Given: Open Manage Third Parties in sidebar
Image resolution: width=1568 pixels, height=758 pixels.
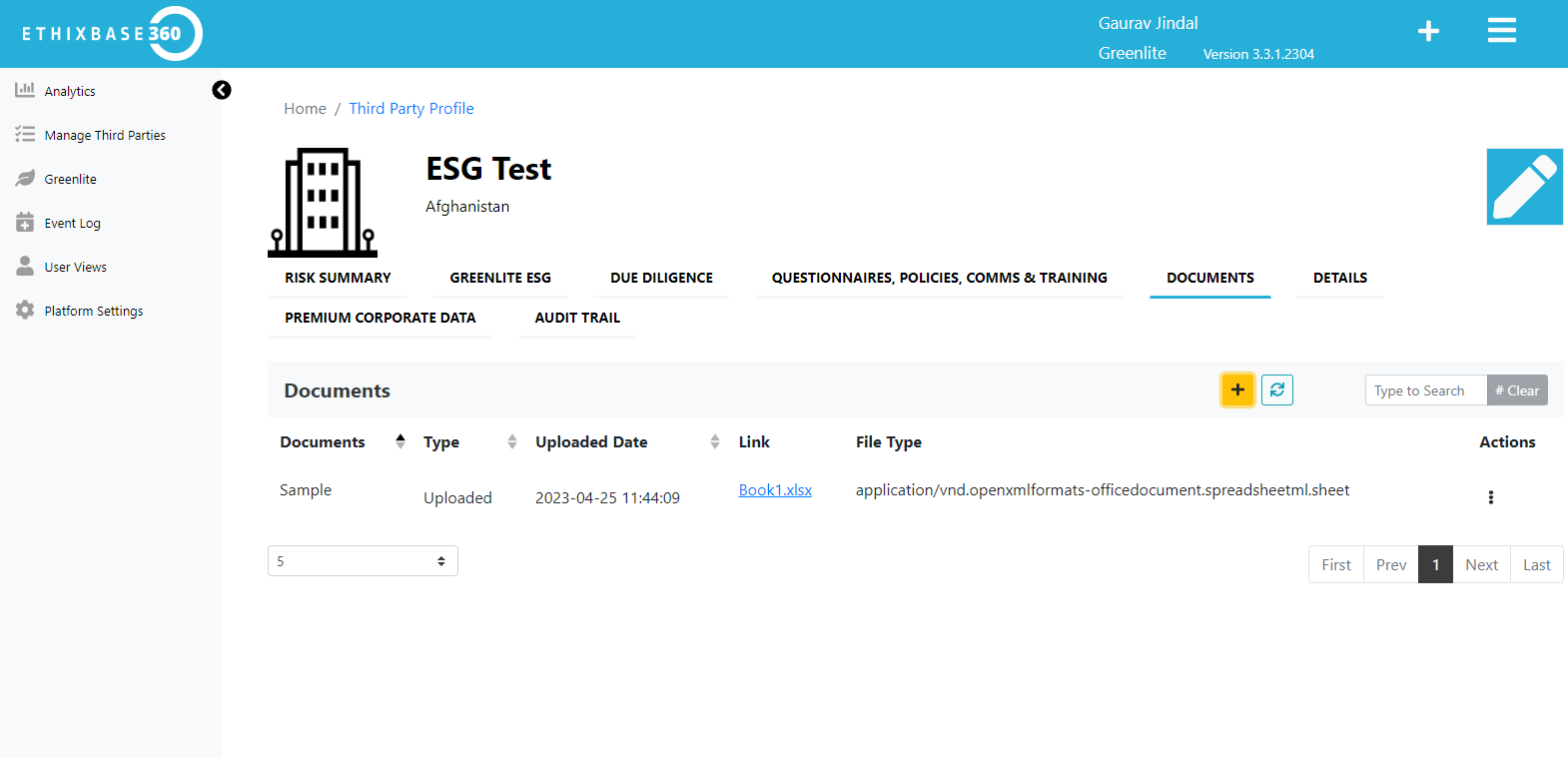Looking at the screenshot, I should (105, 135).
